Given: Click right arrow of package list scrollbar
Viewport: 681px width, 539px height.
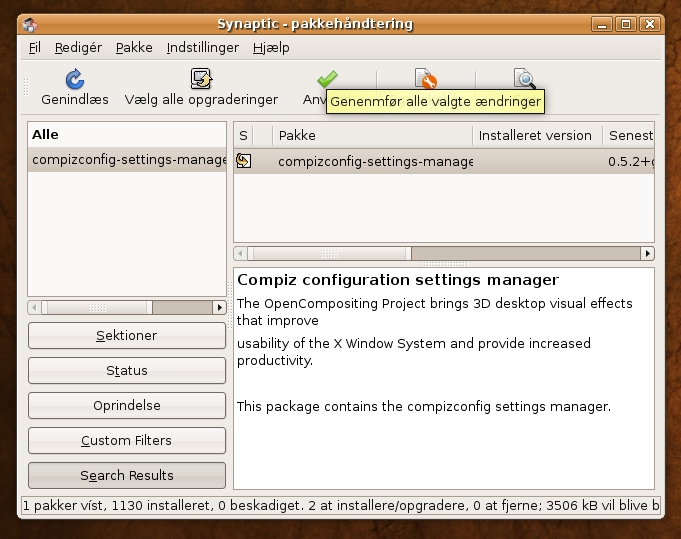Looking at the screenshot, I should 648,253.
